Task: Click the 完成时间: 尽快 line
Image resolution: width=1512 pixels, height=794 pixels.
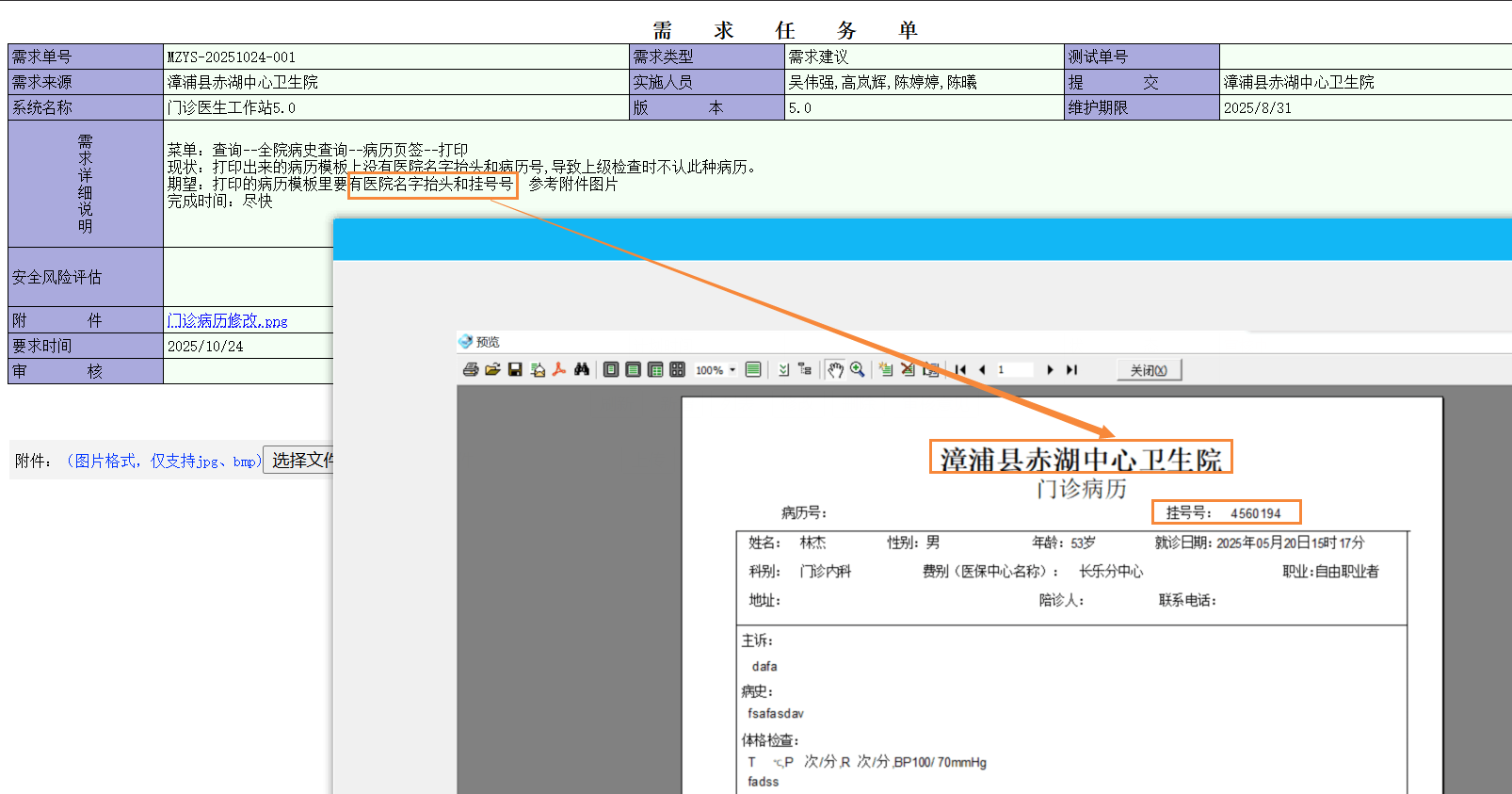Action: click(219, 201)
